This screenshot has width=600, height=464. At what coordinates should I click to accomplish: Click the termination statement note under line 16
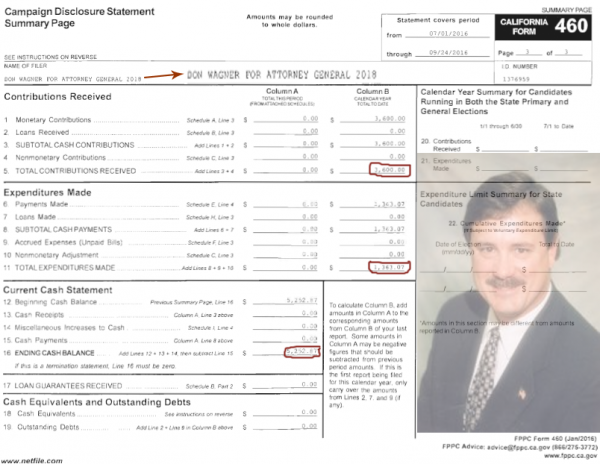(x=95, y=366)
